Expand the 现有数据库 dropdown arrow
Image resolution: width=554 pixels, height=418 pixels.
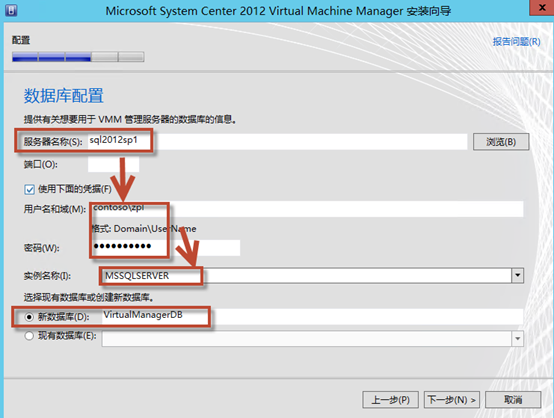click(518, 339)
